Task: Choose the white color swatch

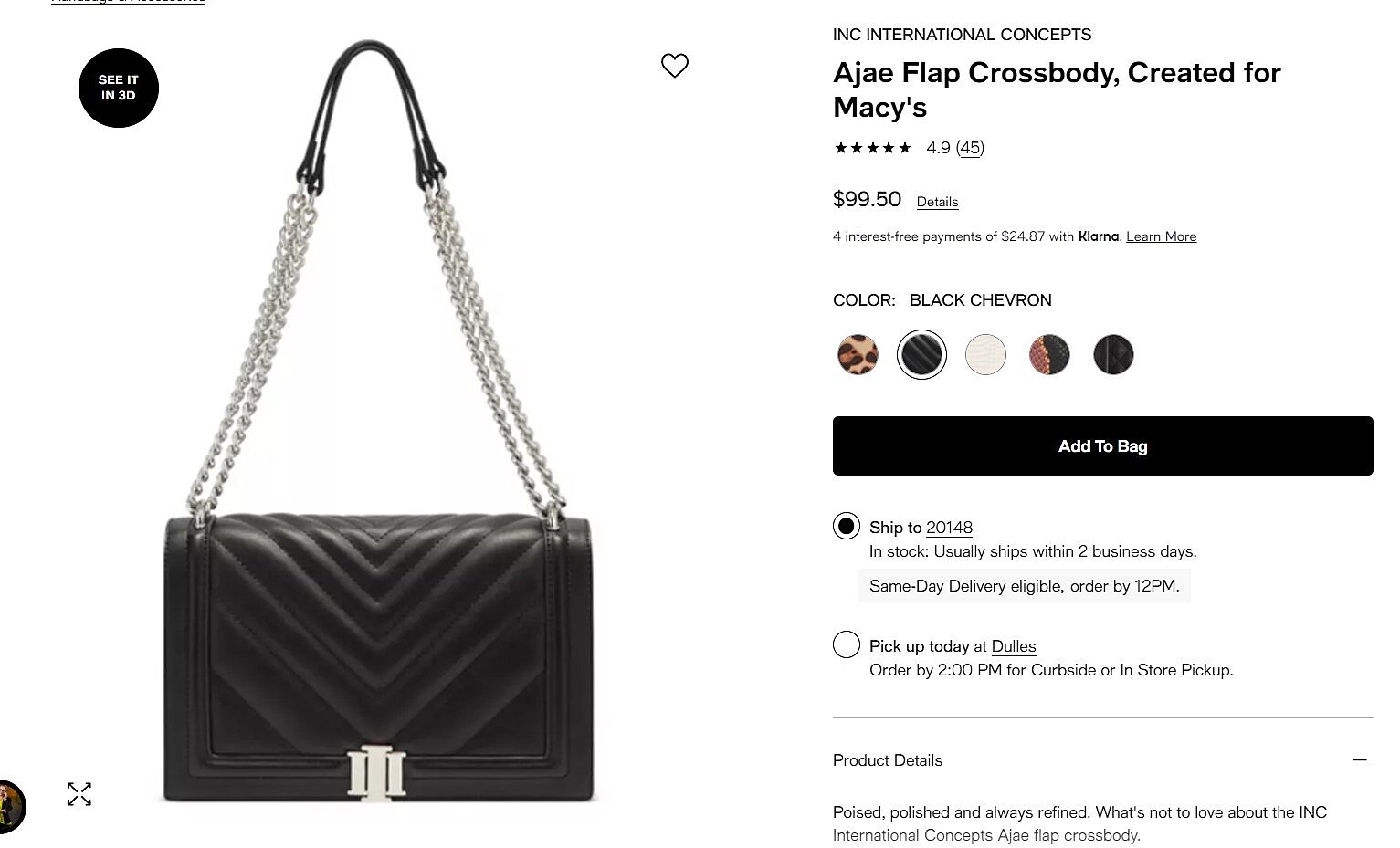Action: click(x=985, y=355)
